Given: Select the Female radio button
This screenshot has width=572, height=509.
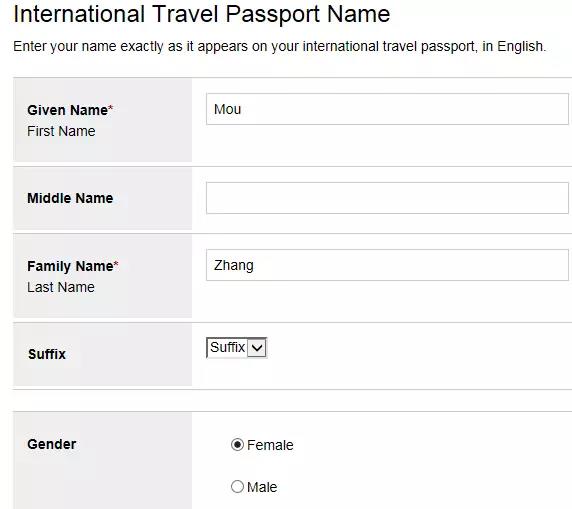Looking at the screenshot, I should point(237,445).
